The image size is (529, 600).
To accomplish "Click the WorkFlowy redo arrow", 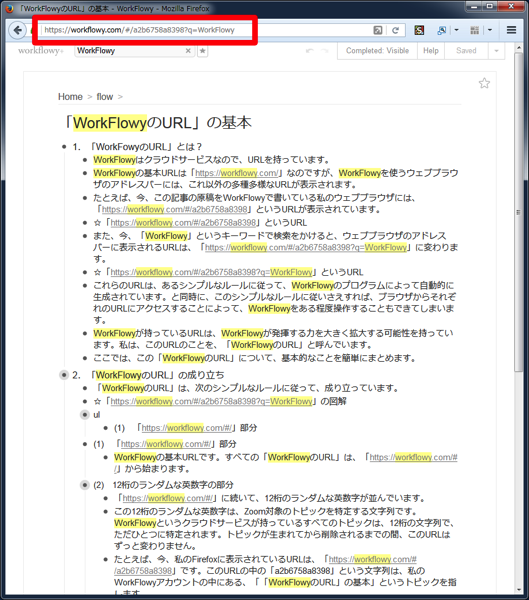I will point(324,51).
